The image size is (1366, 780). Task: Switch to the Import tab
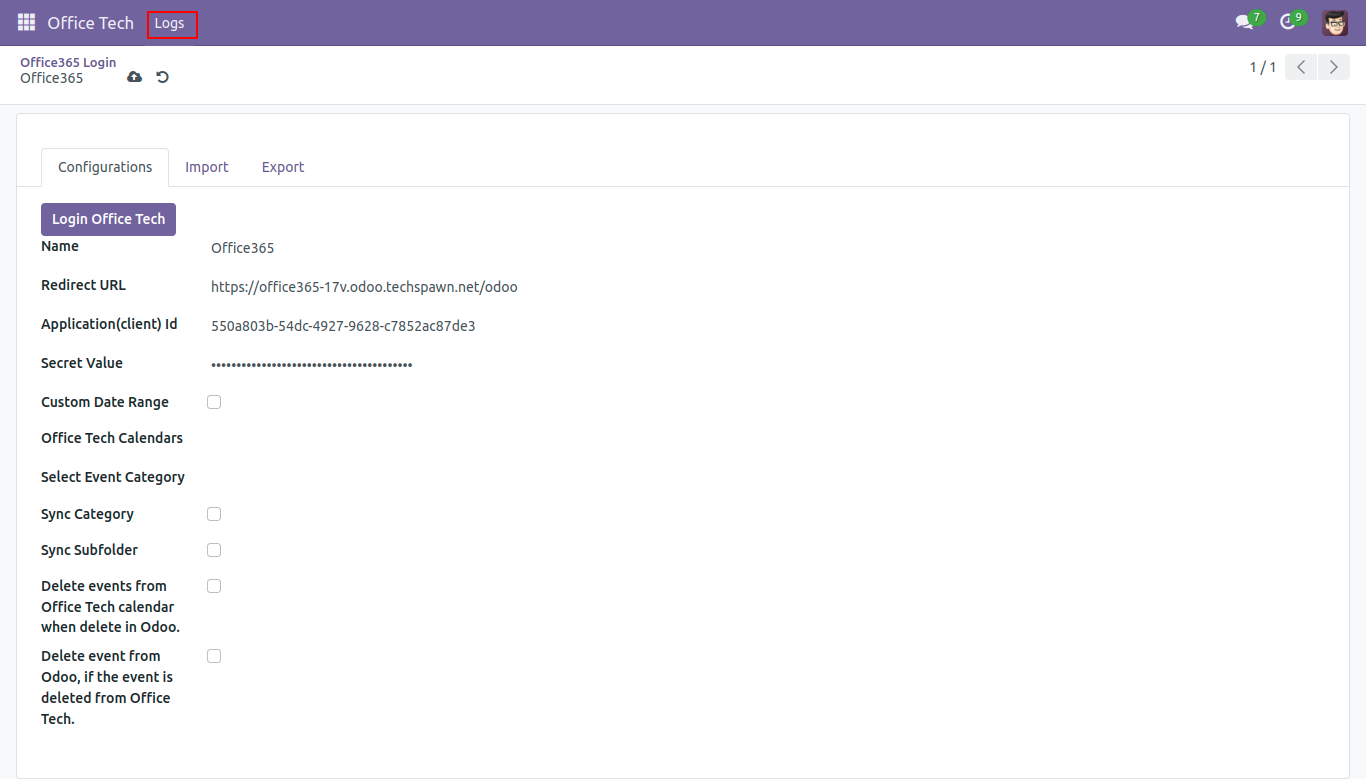207,167
